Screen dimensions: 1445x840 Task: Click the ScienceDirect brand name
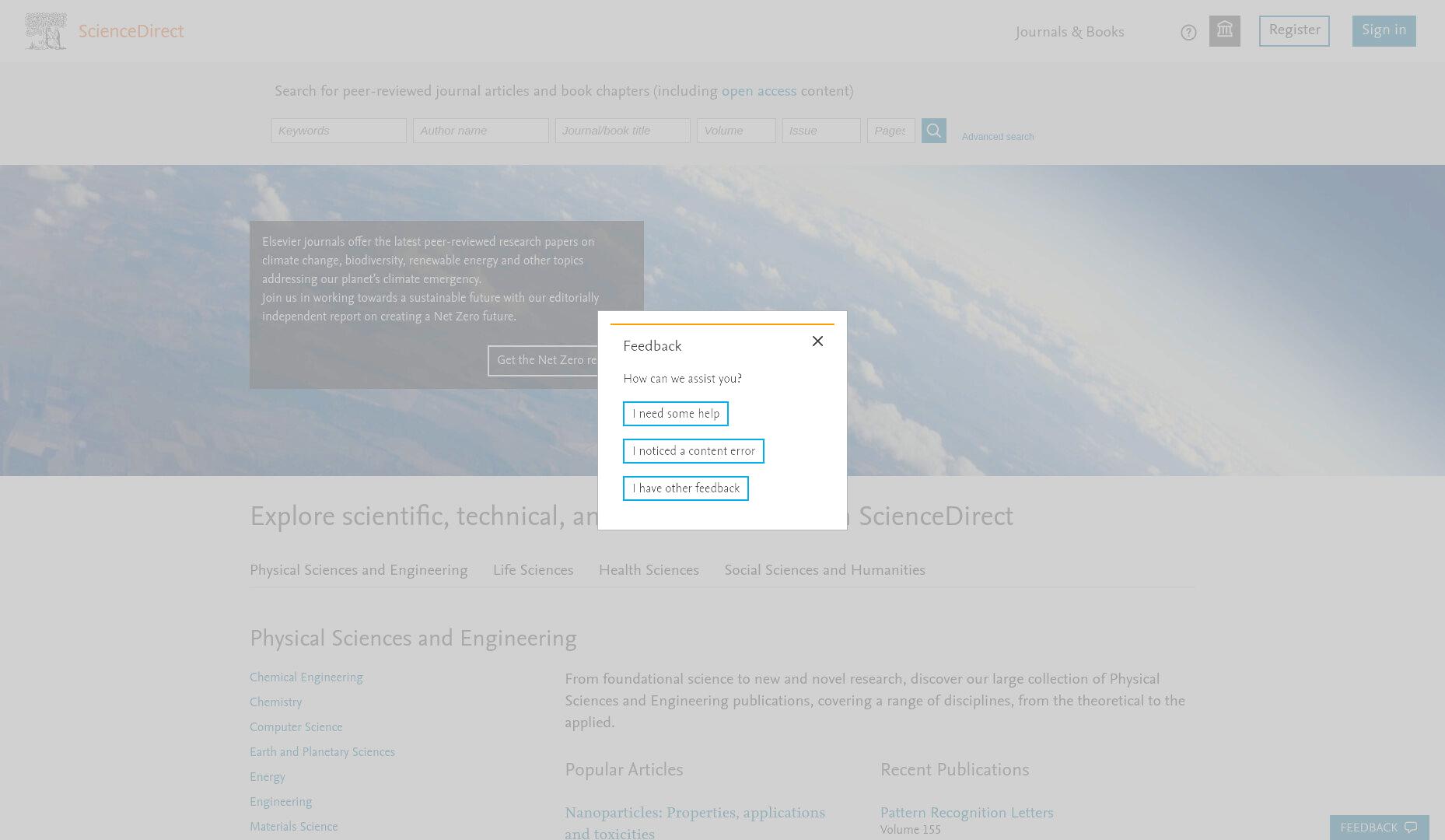(131, 32)
